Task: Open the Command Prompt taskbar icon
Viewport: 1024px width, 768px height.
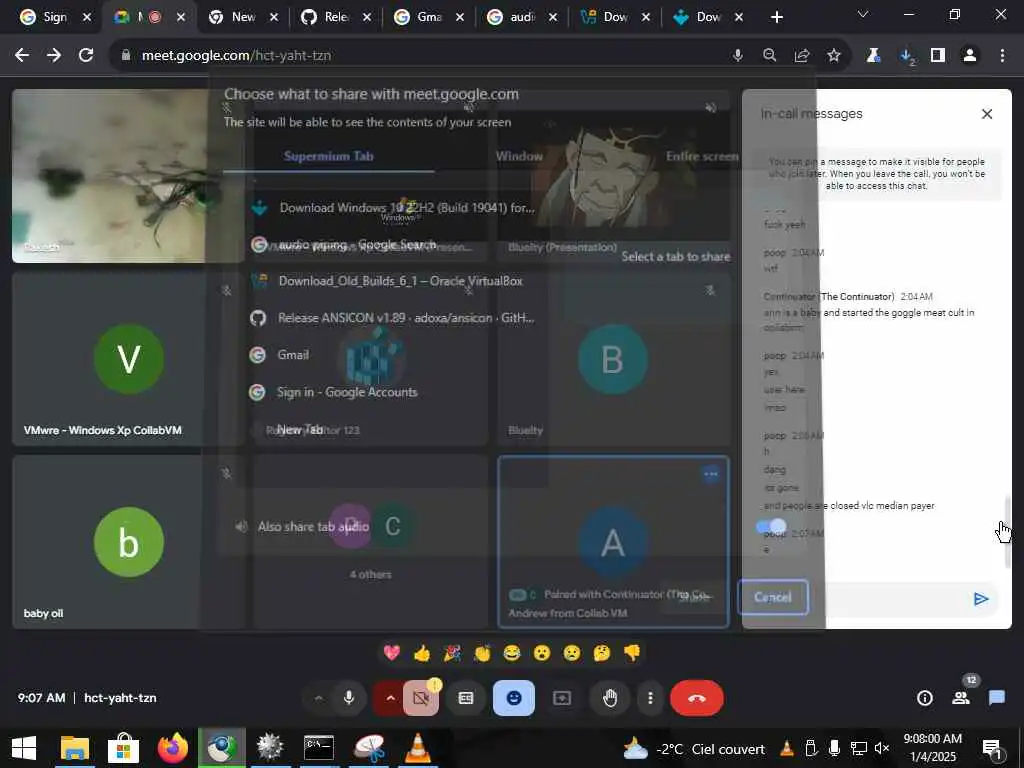Action: click(319, 748)
